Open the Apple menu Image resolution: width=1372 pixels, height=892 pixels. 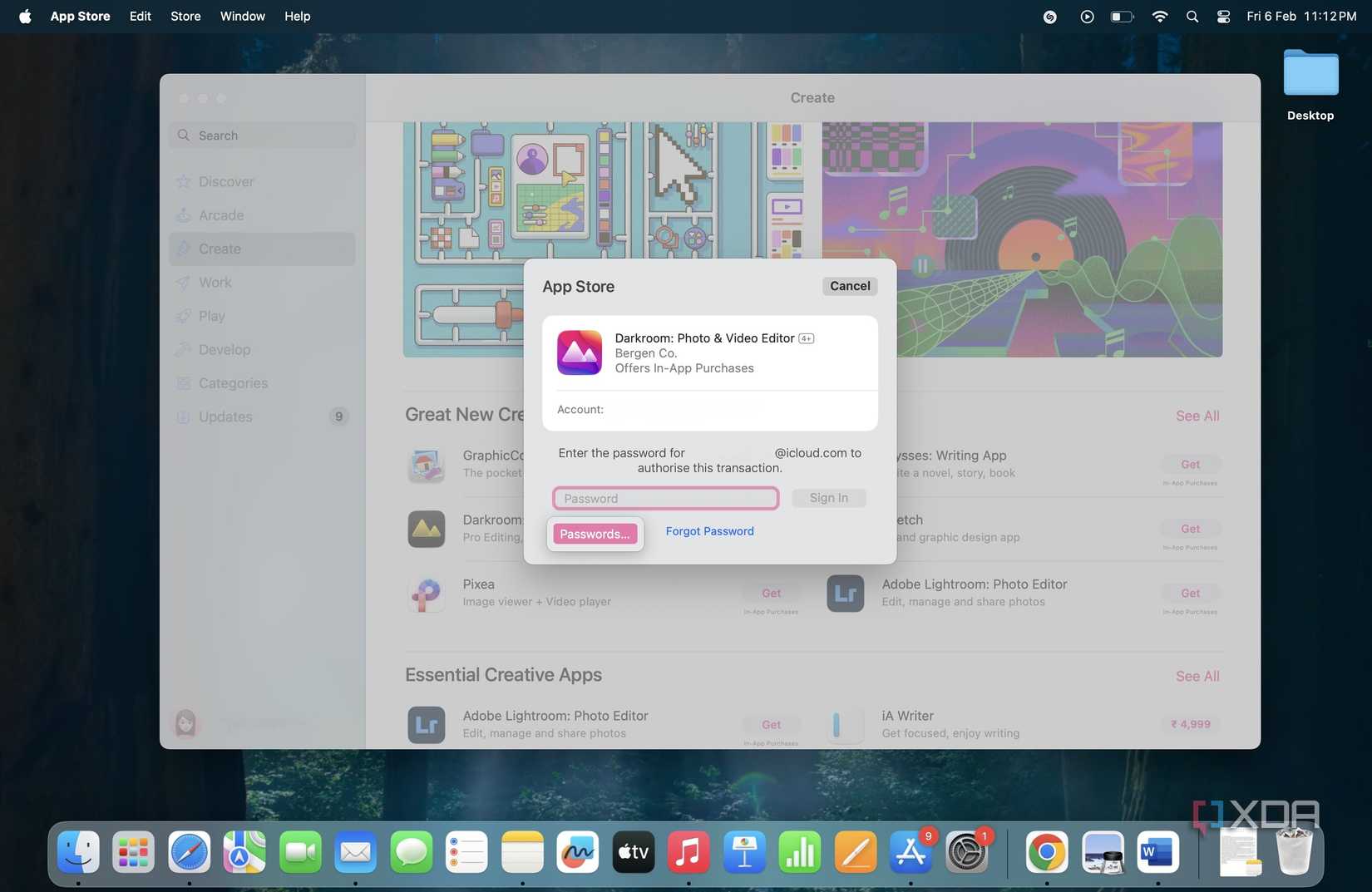pos(25,16)
